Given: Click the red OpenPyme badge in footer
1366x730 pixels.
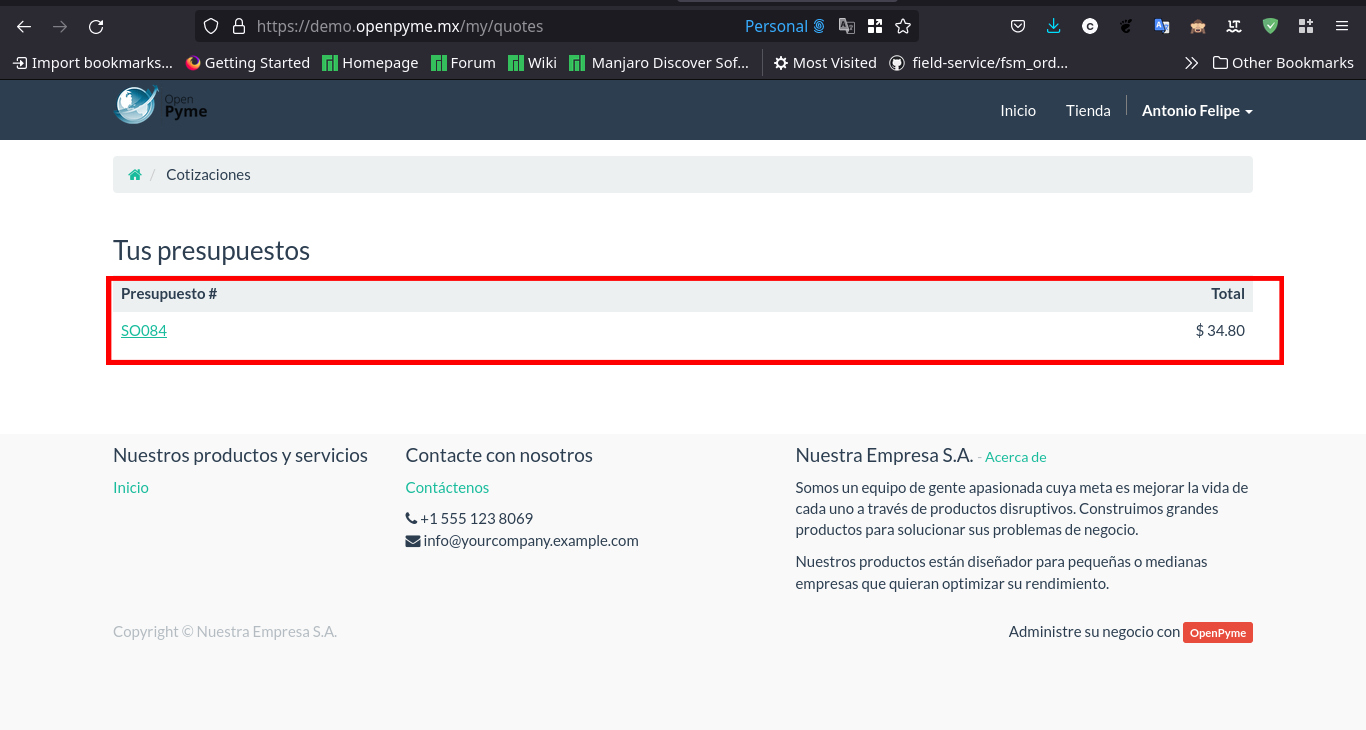Looking at the screenshot, I should click(x=1218, y=633).
